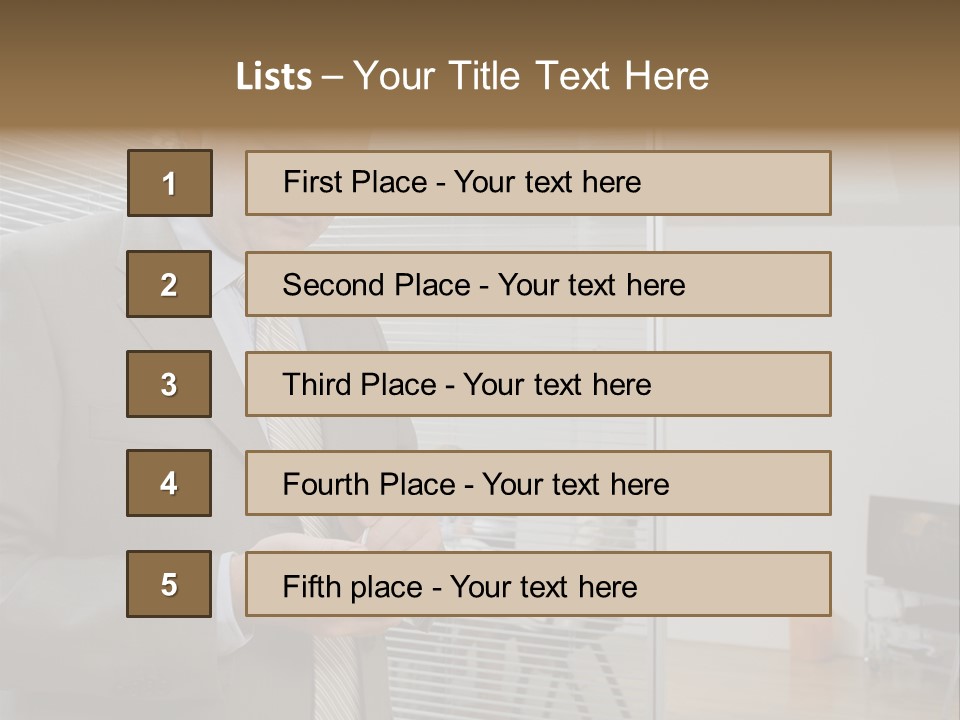This screenshot has width=960, height=720.
Task: Click the words 'Third Place' in the third bar
Action: click(359, 384)
